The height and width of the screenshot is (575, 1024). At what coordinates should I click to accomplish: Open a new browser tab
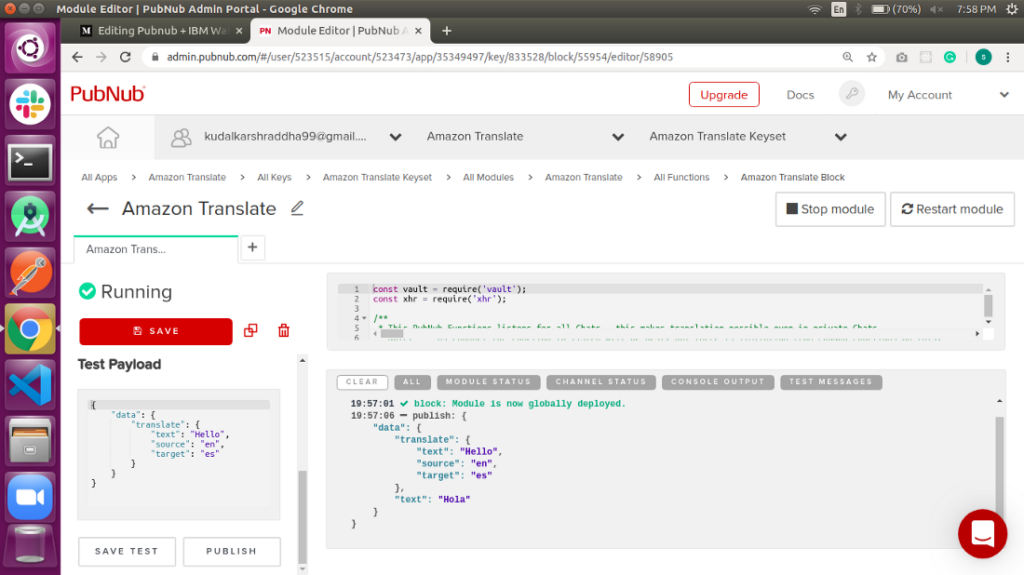pos(447,31)
